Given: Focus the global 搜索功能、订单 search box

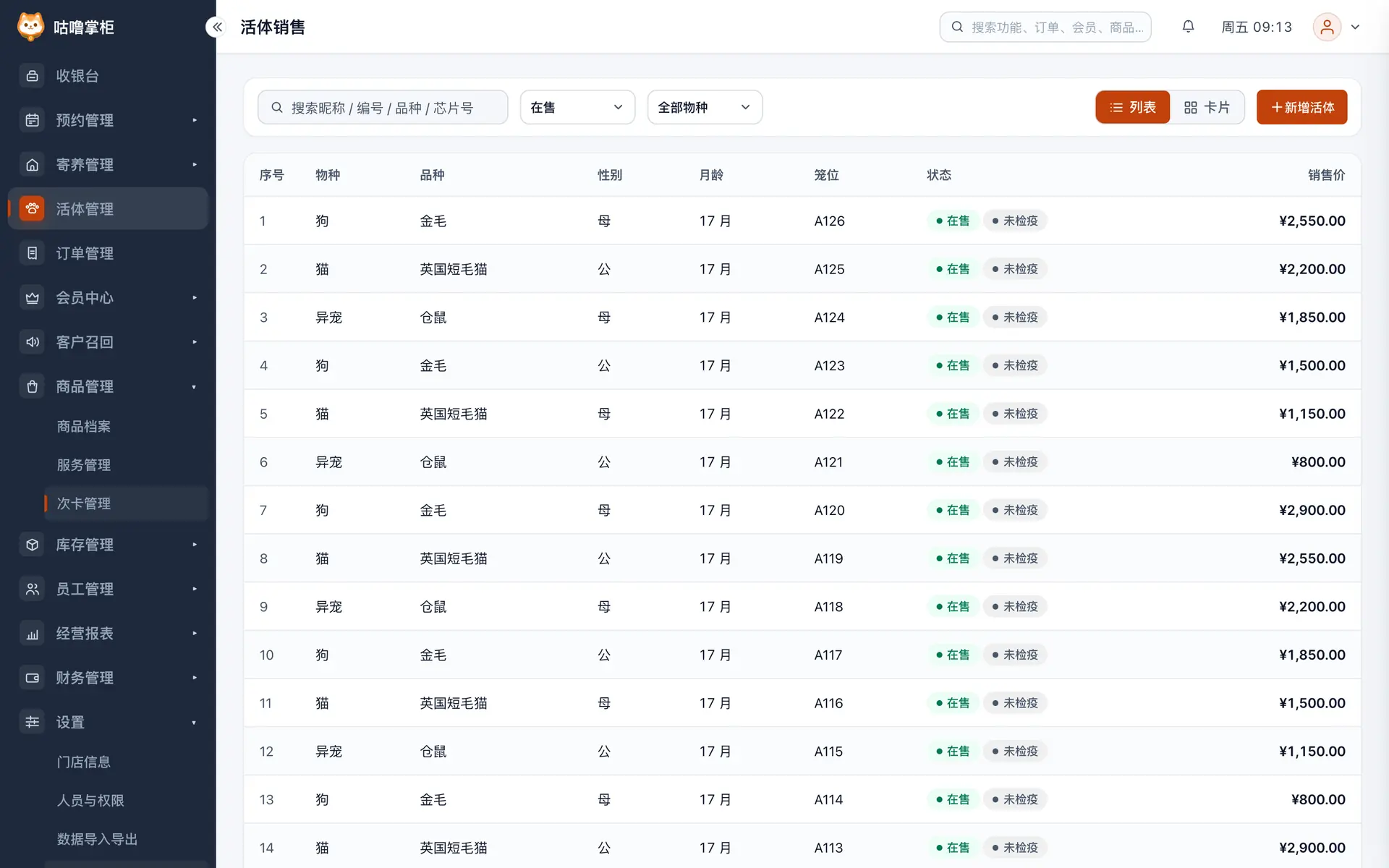Looking at the screenshot, I should click(1045, 27).
